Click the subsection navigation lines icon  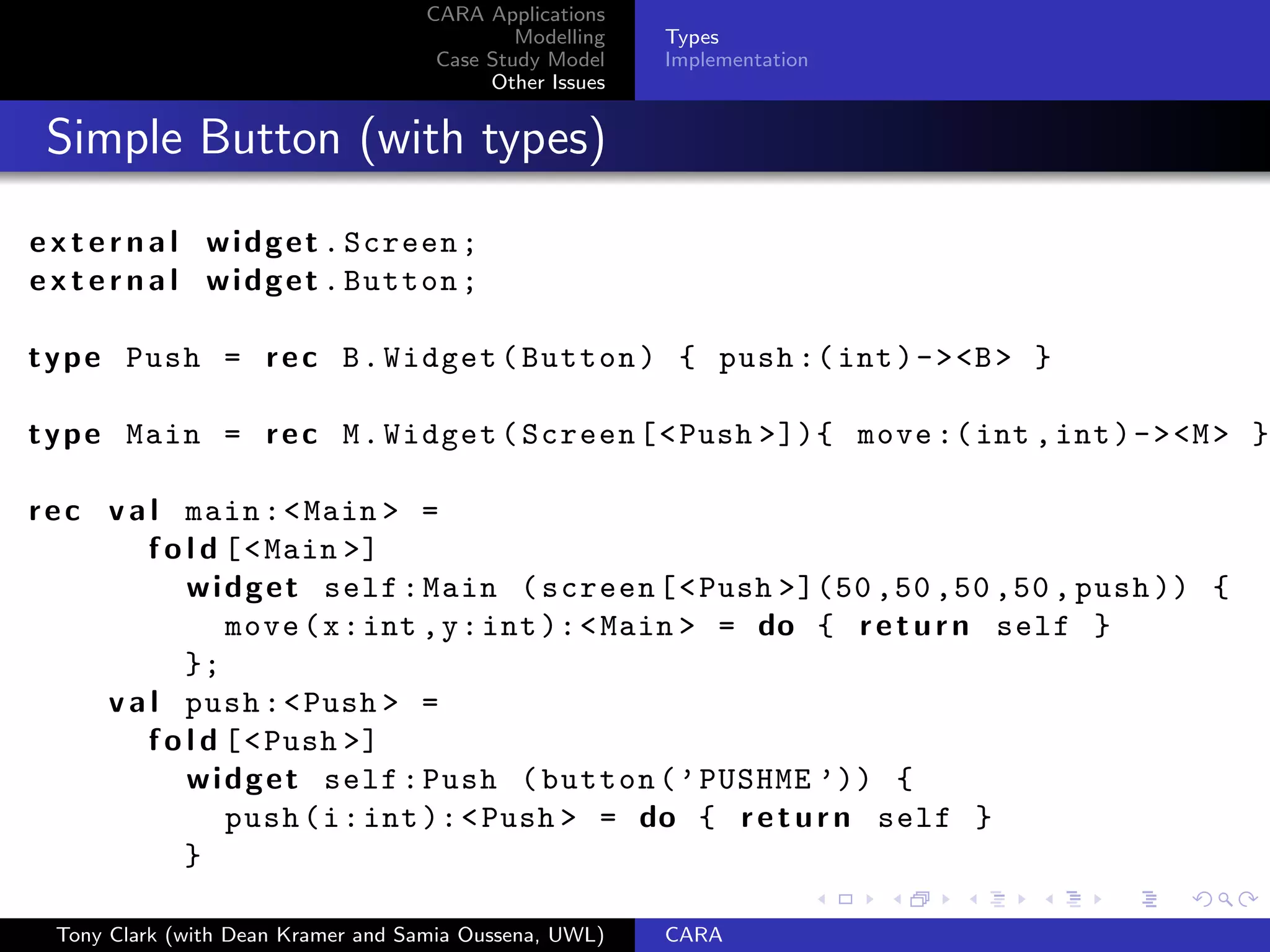click(x=998, y=899)
